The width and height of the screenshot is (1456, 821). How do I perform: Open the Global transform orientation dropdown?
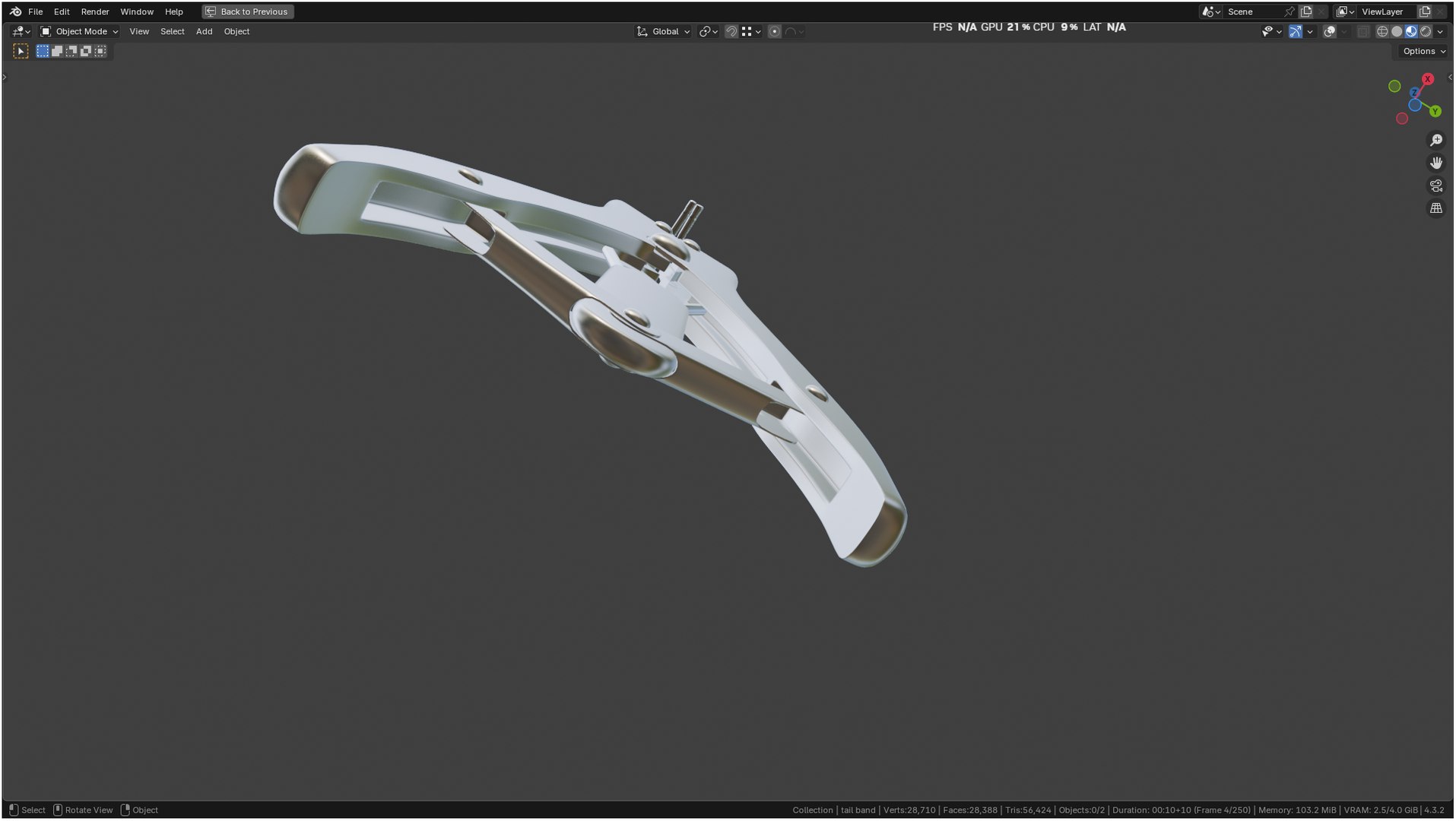[x=664, y=31]
